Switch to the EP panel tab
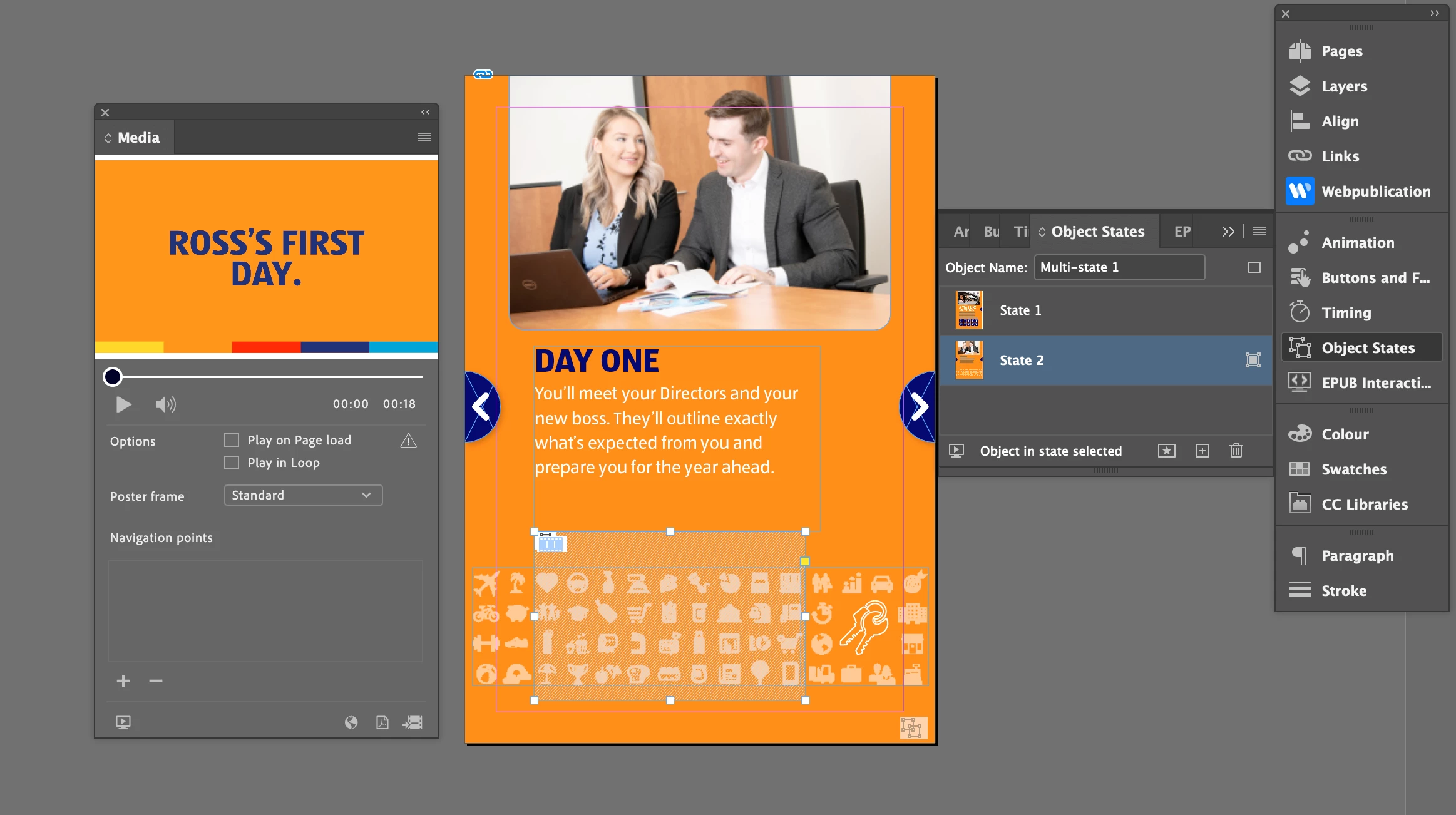 coord(1182,232)
